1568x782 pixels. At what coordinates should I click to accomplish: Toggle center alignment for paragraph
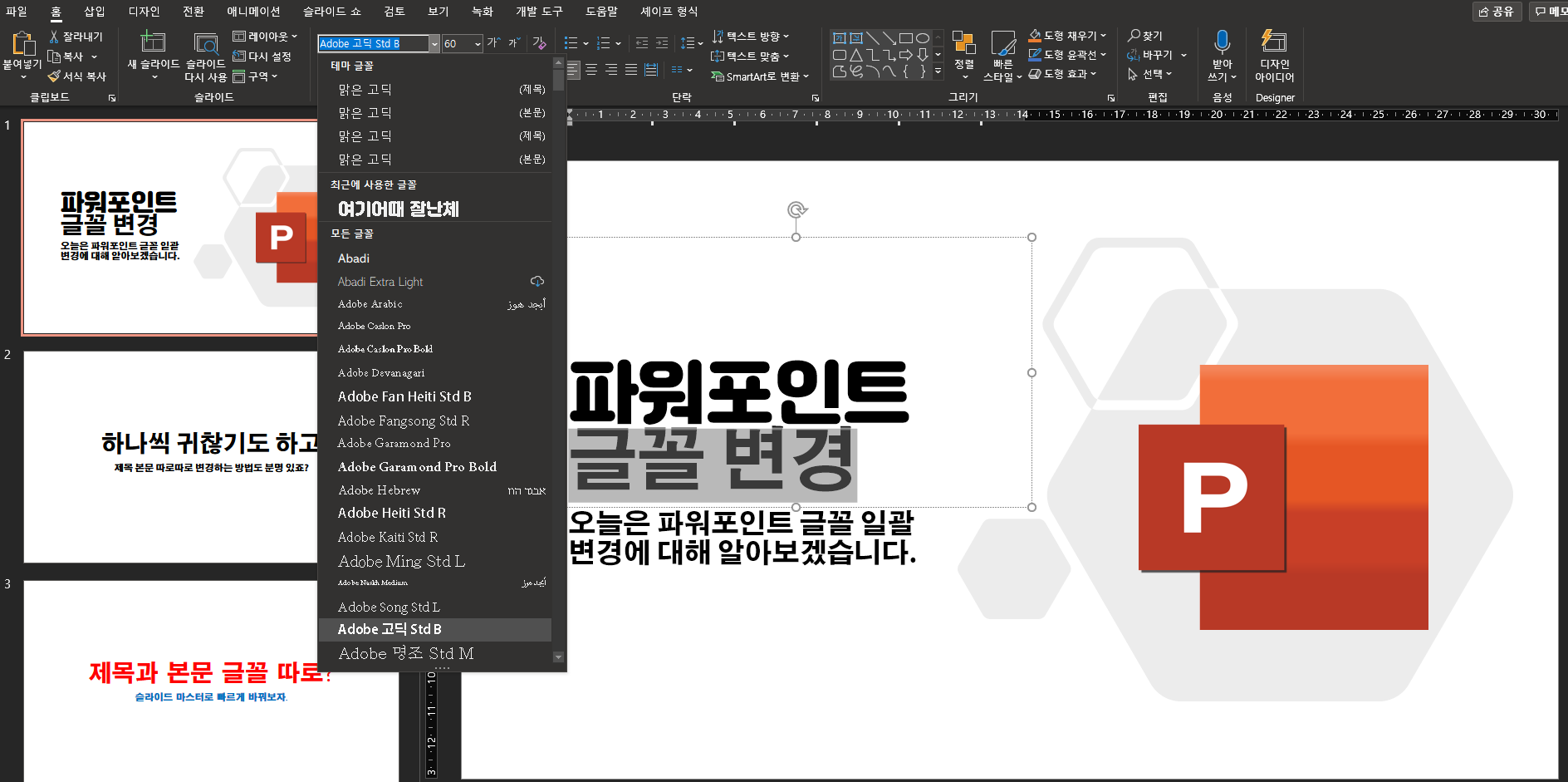pos(591,70)
